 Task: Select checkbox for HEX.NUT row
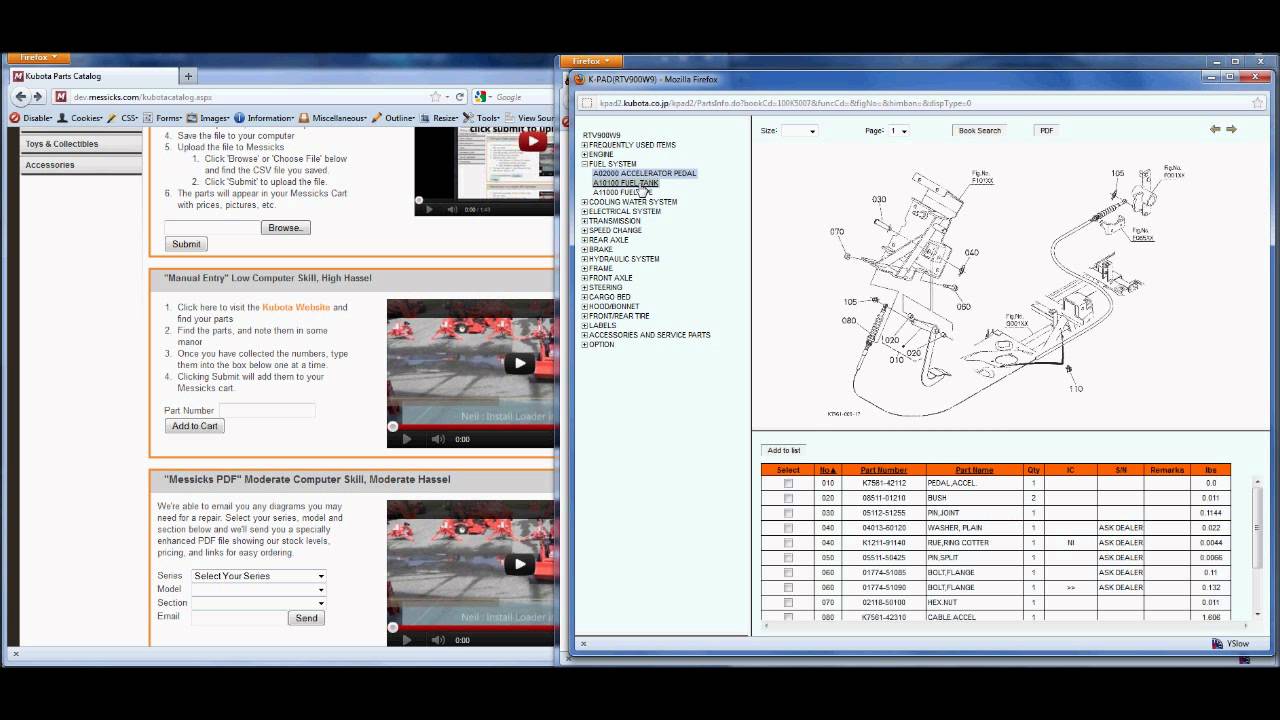(x=788, y=603)
